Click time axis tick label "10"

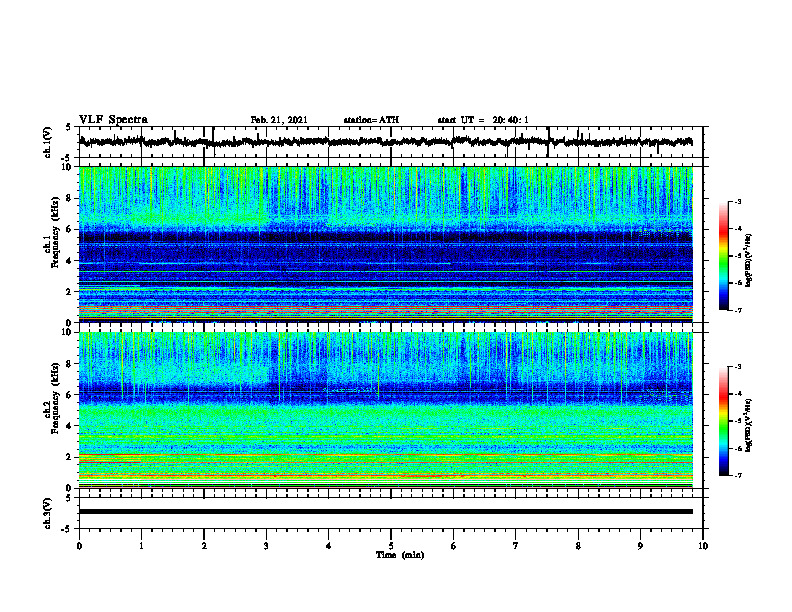click(x=703, y=546)
